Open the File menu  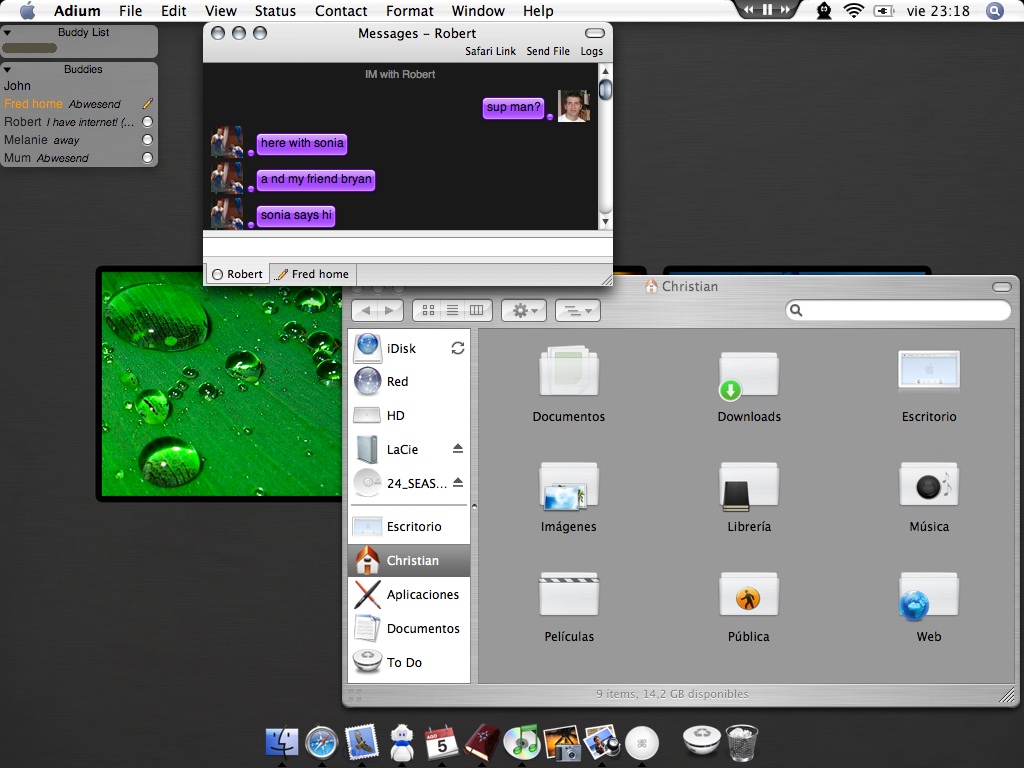pos(131,10)
